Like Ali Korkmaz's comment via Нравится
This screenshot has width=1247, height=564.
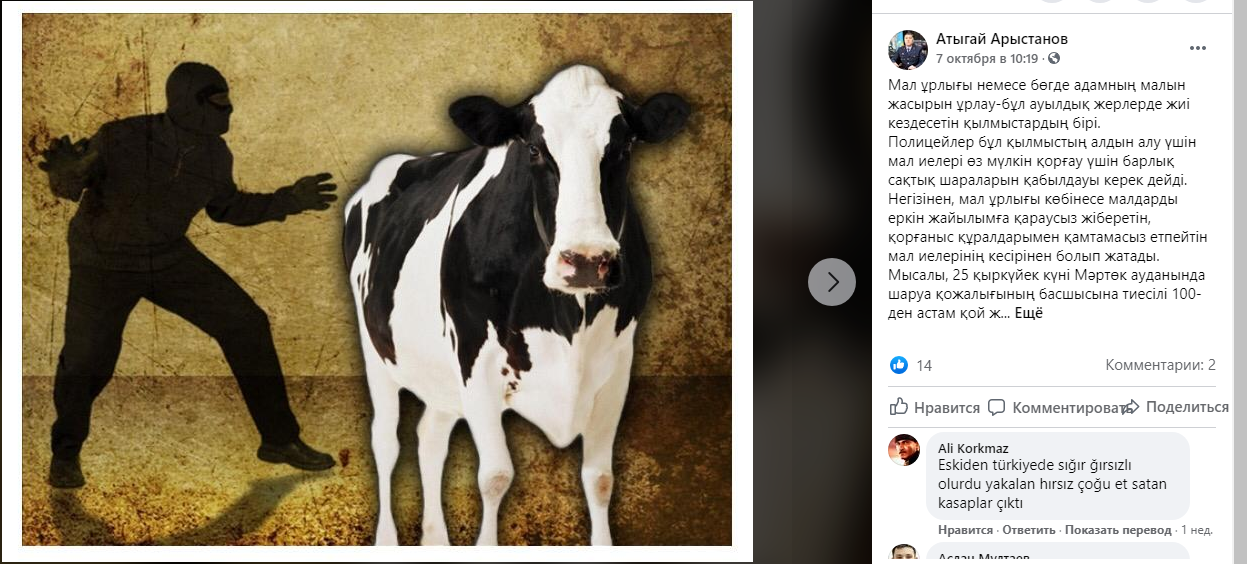click(x=965, y=529)
